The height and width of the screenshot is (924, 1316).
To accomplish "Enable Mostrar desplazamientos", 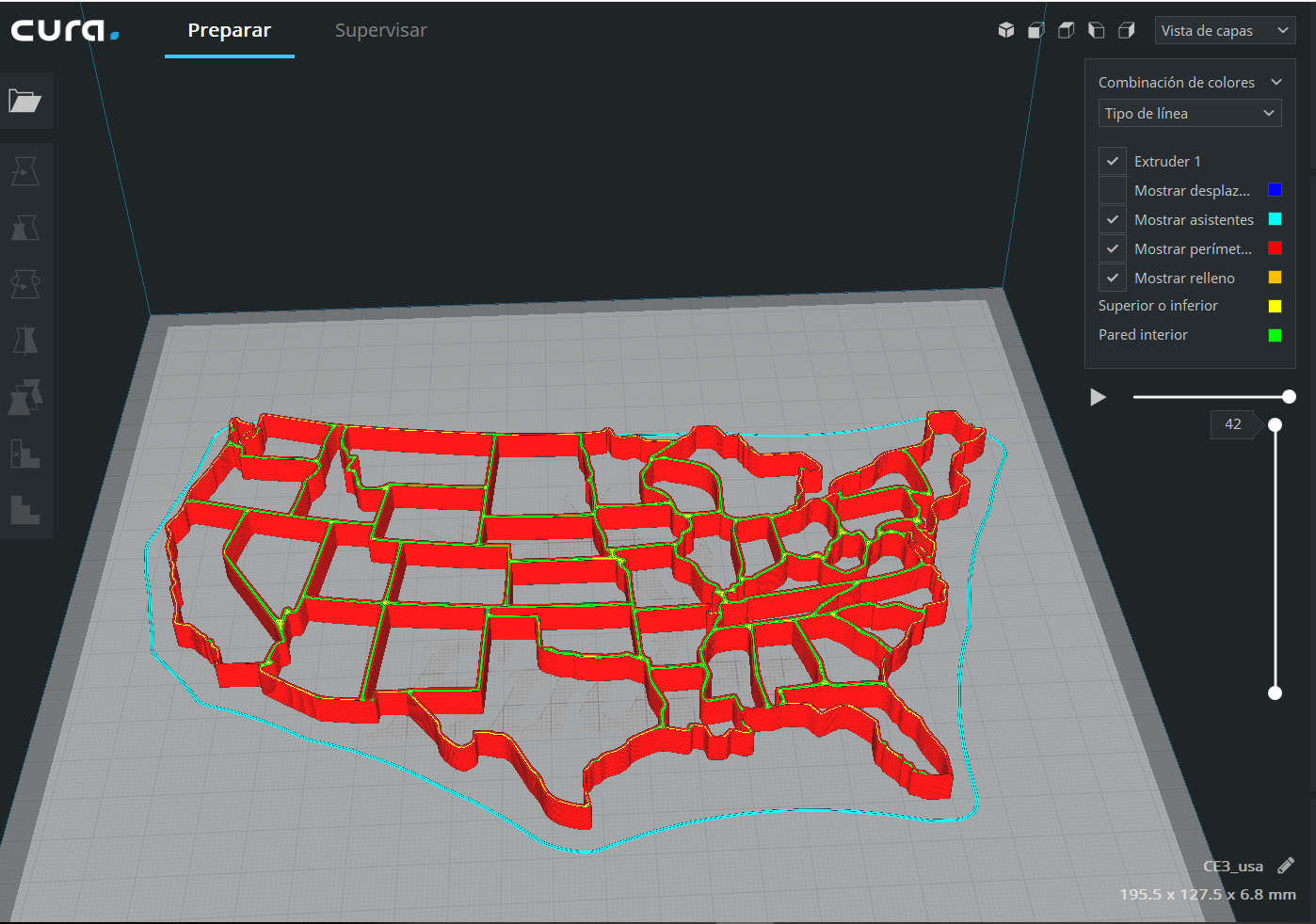I will pyautogui.click(x=1112, y=189).
